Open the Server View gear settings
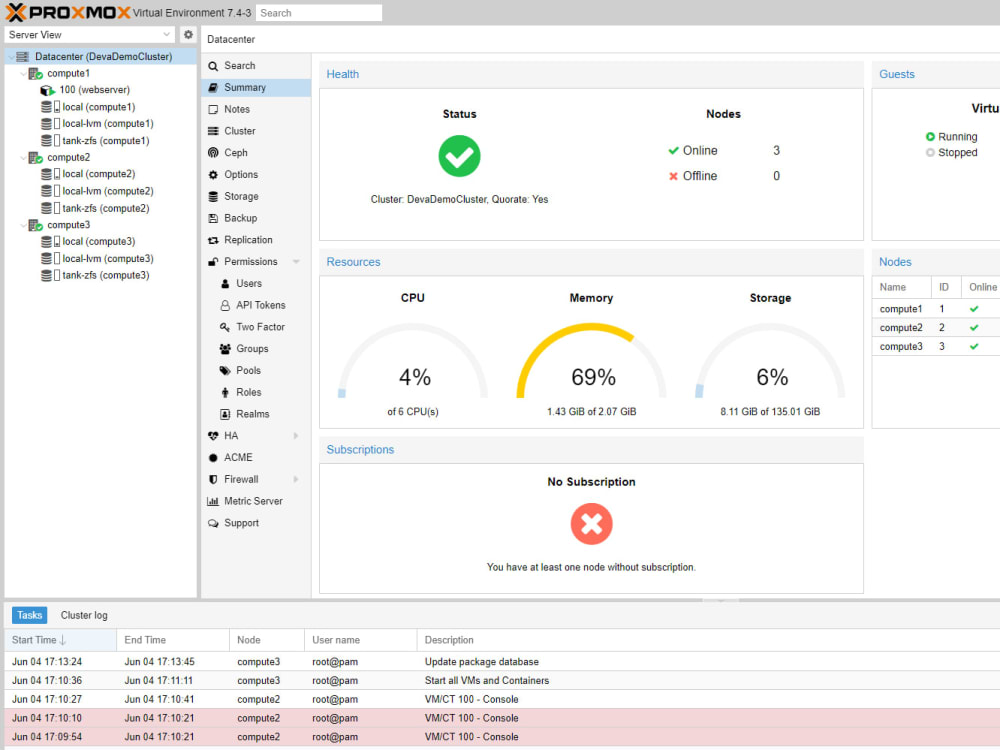Viewport: 1000px width, 750px height. point(188,34)
